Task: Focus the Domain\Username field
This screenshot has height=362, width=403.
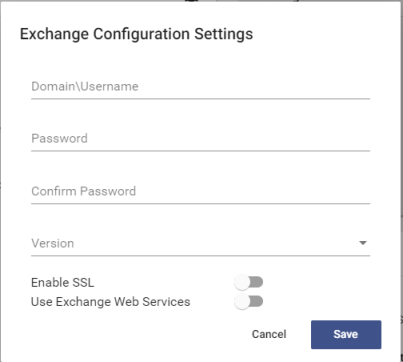Action: point(200,87)
